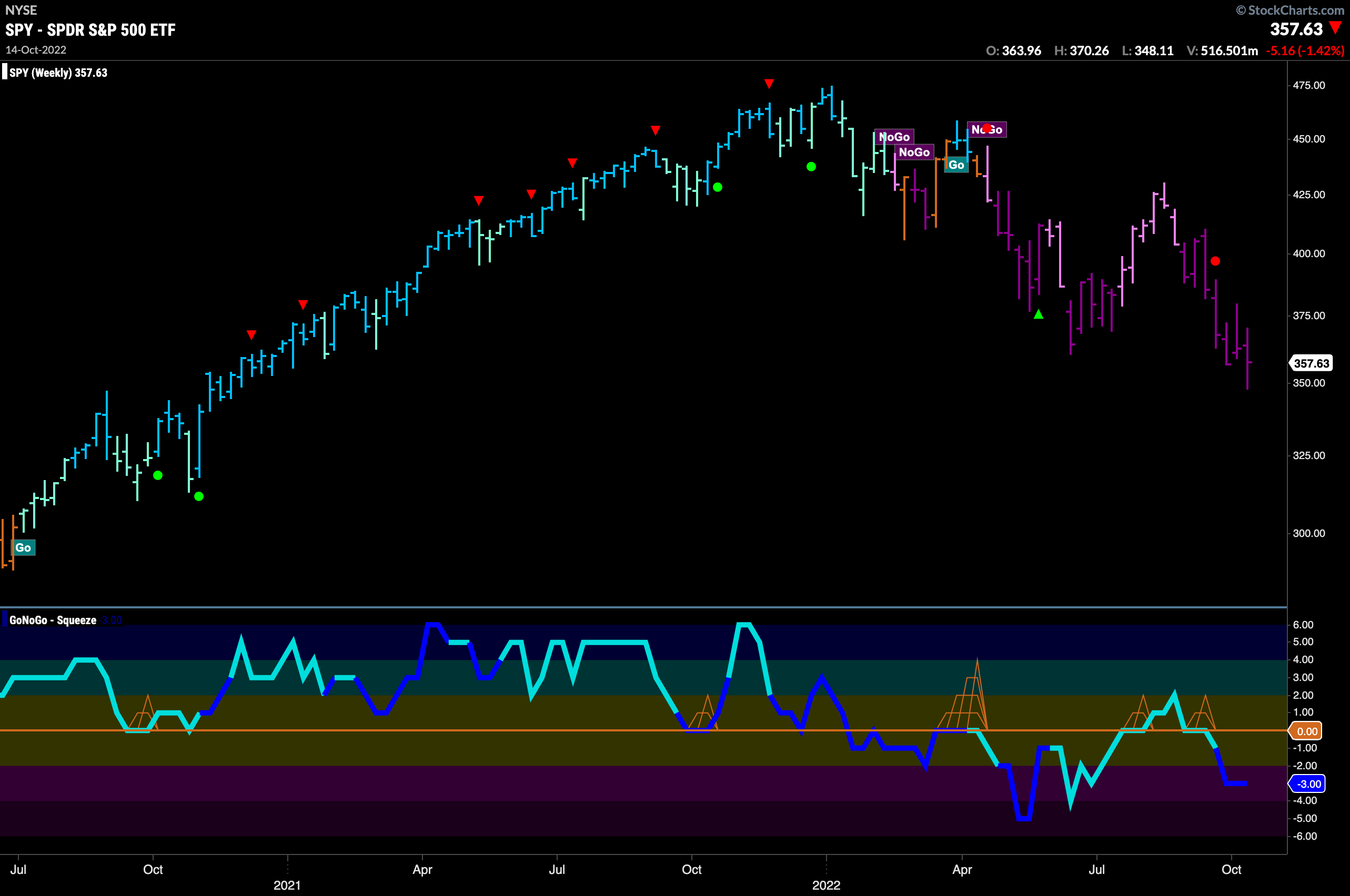Click the rightmost Oct label on time axis
The width and height of the screenshot is (1350, 896).
click(x=1231, y=869)
